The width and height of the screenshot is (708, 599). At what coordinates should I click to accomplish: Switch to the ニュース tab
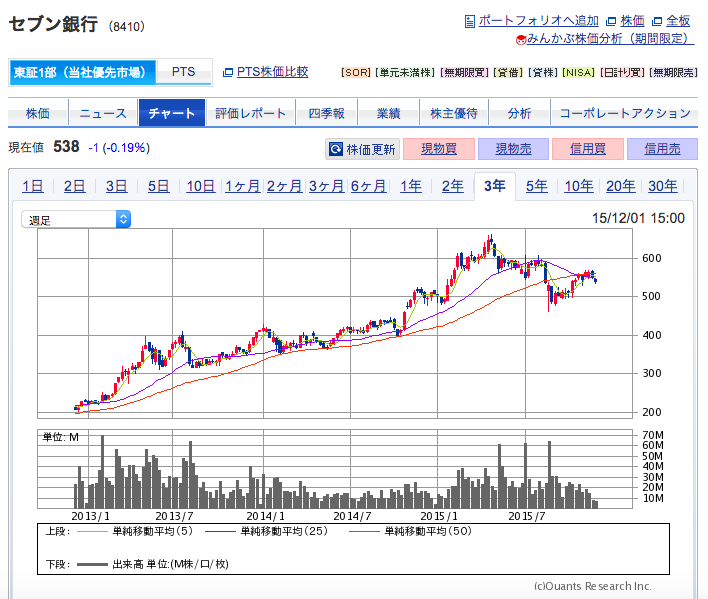pyautogui.click(x=103, y=113)
